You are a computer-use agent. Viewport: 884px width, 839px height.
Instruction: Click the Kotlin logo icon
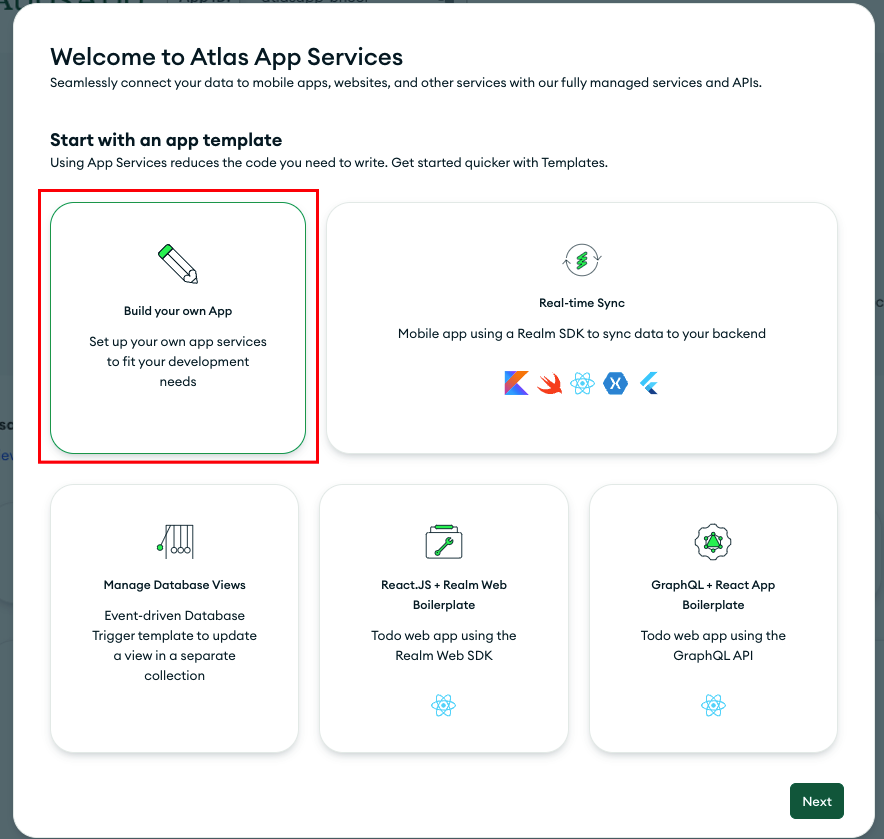point(516,383)
